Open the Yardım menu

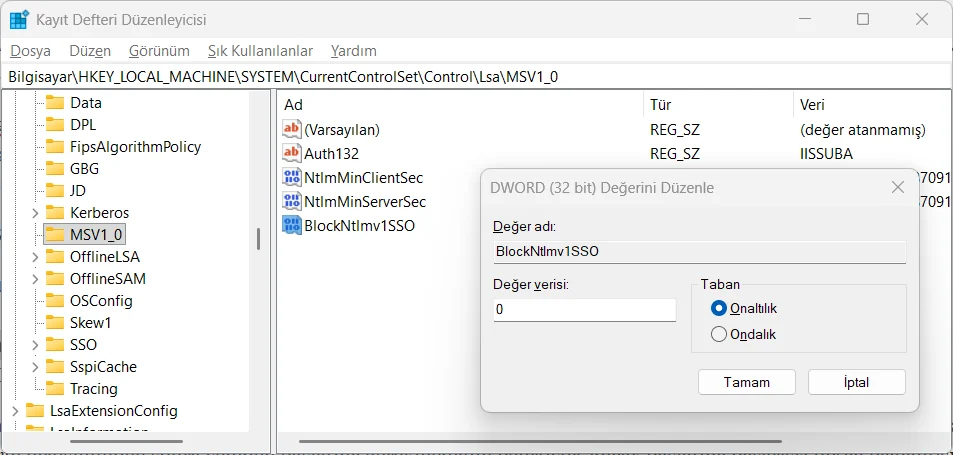[354, 51]
